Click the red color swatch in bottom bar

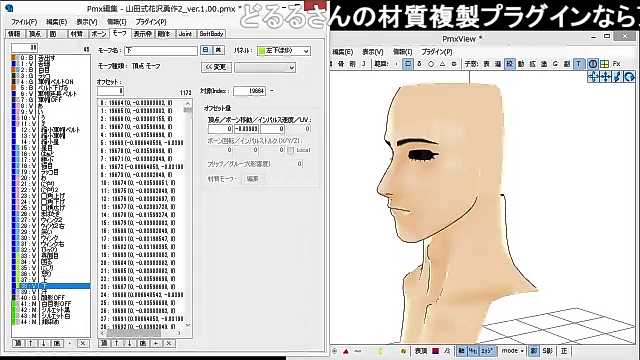tap(436, 351)
